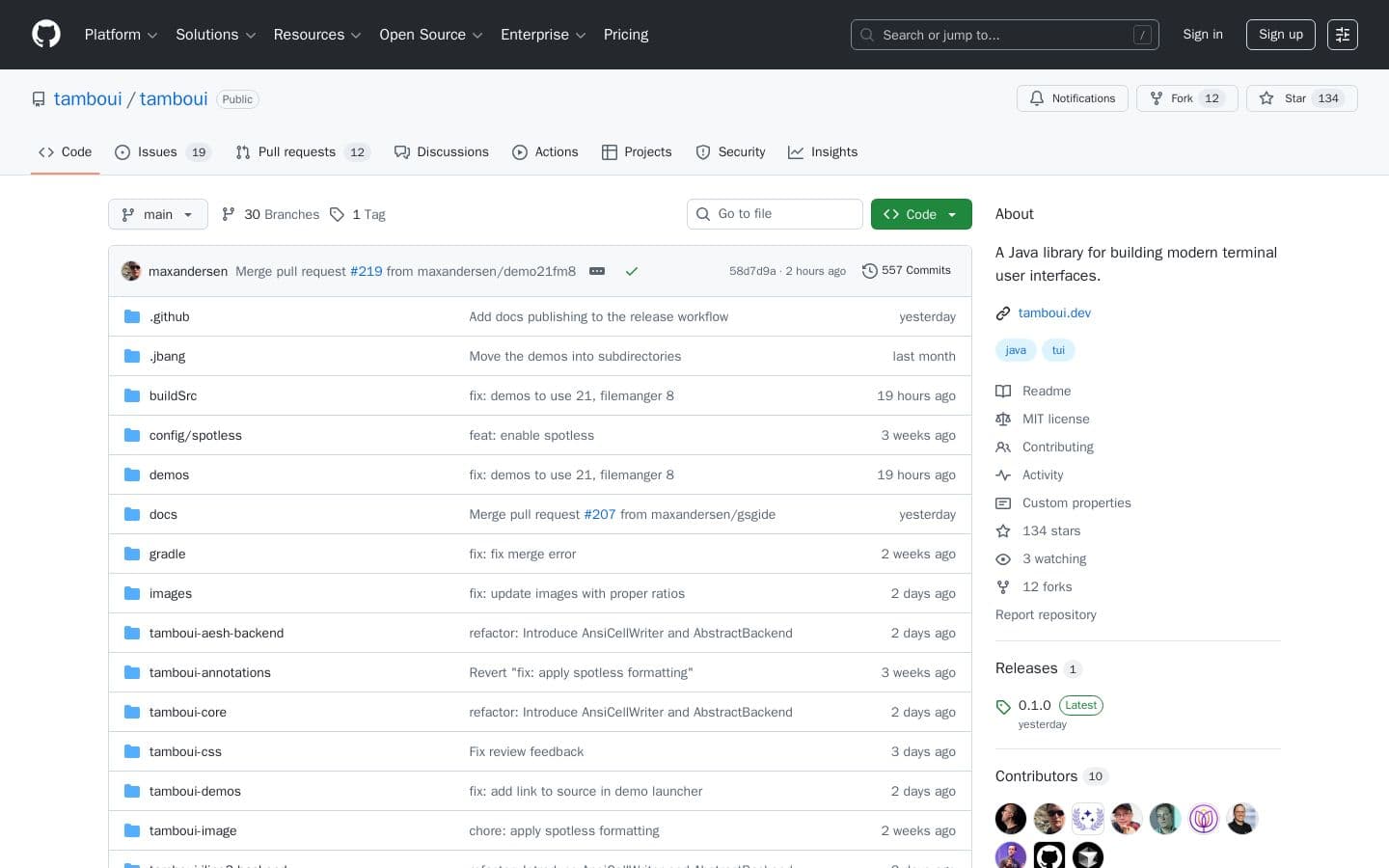This screenshot has width=1389, height=868.
Task: Click the Go to file search field
Action: (x=775, y=214)
